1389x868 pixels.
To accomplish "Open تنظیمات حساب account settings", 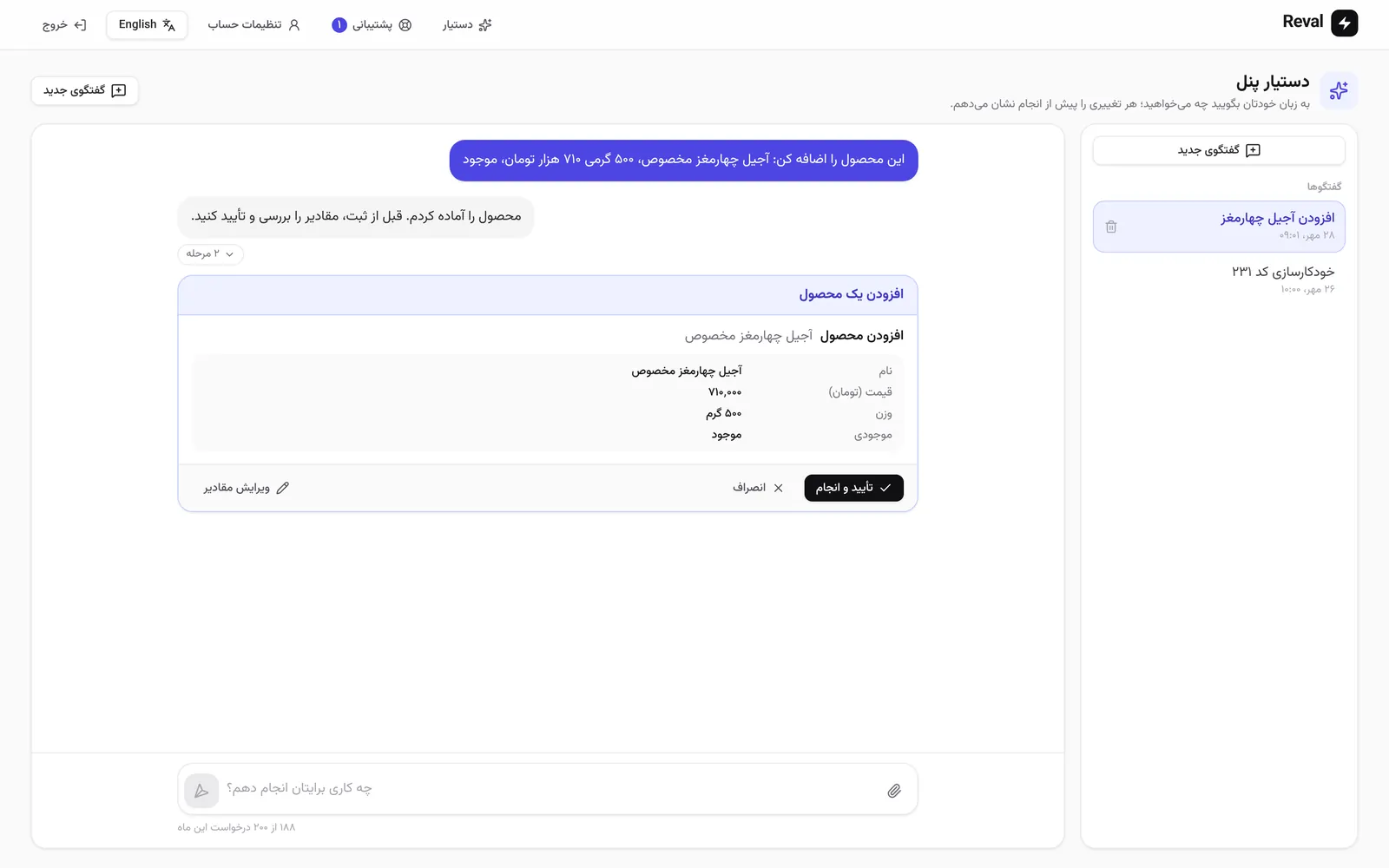I will click(253, 25).
